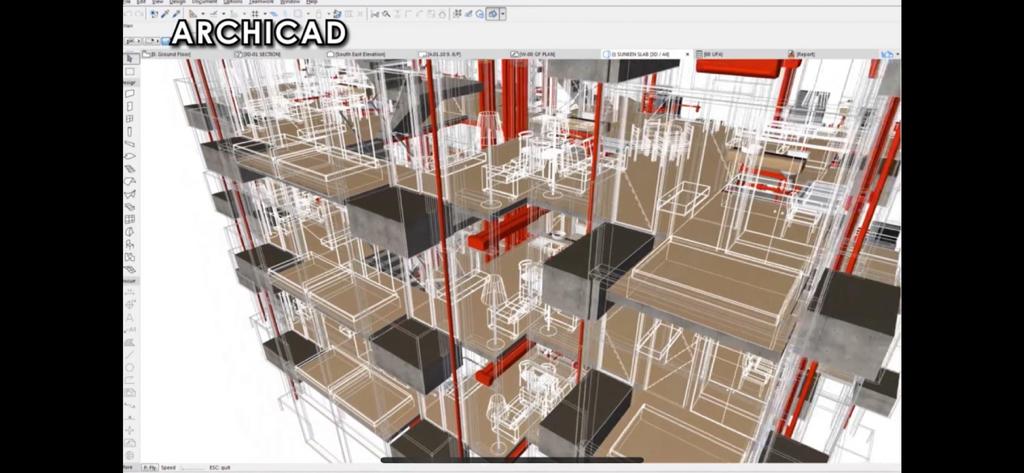1024x473 pixels.
Task: Adjust the fly Speed slider
Action: [x=193, y=468]
